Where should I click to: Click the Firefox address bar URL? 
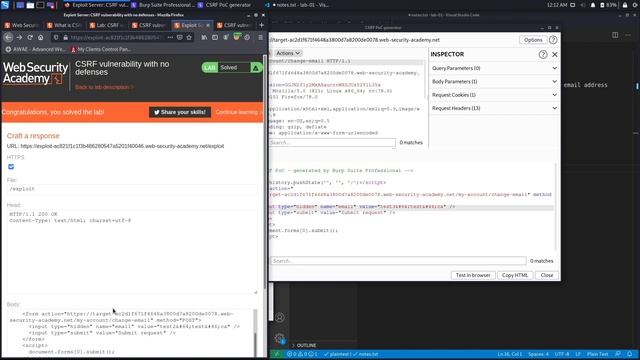coord(116,37)
